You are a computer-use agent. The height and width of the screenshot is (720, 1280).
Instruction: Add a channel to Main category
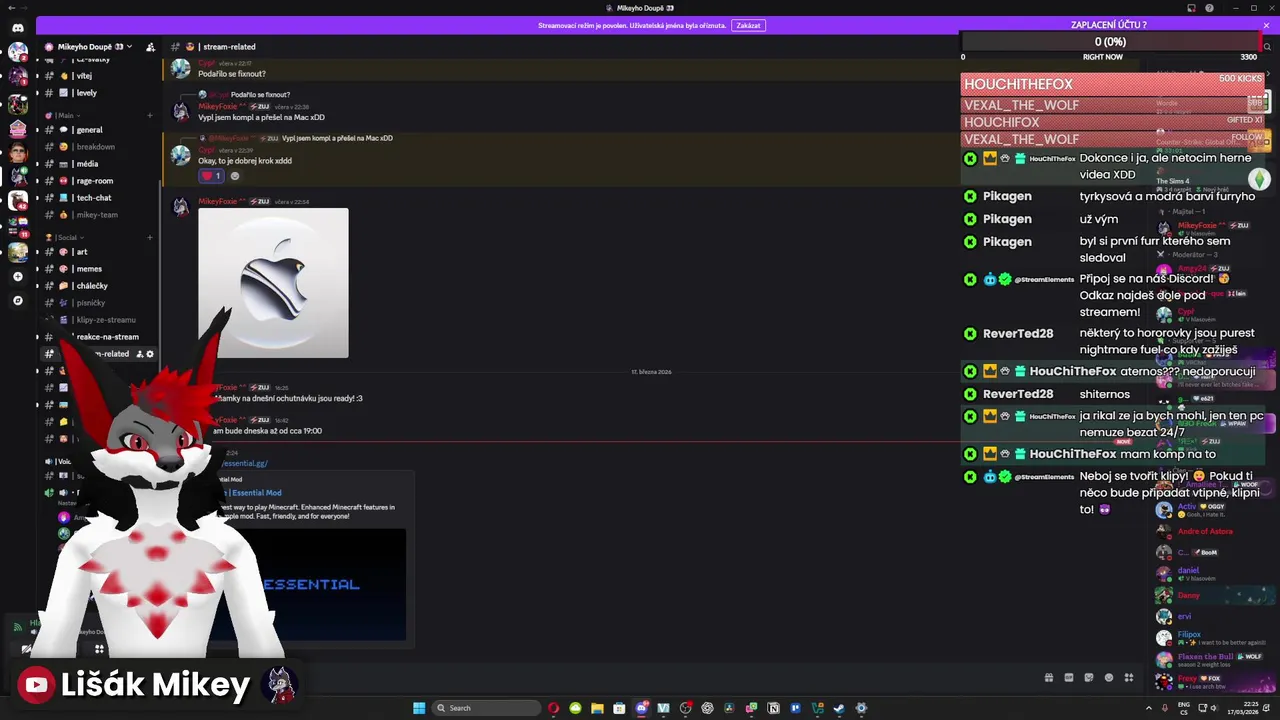coord(150,115)
